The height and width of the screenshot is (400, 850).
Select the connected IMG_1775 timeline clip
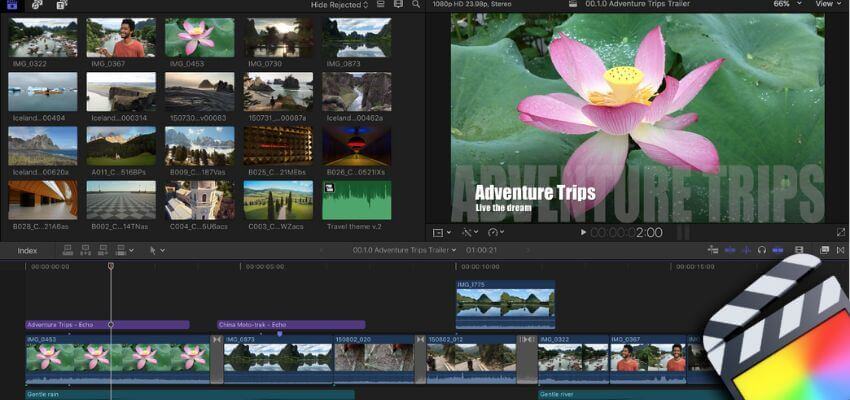(505, 305)
